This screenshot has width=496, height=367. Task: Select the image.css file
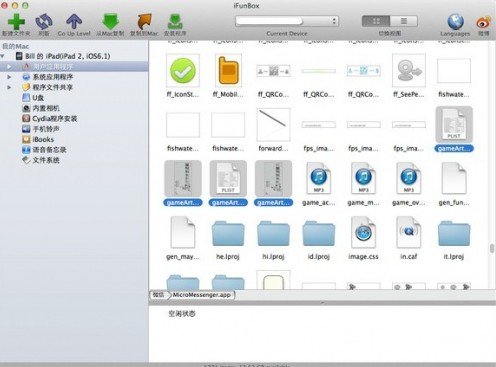pyautogui.click(x=363, y=232)
